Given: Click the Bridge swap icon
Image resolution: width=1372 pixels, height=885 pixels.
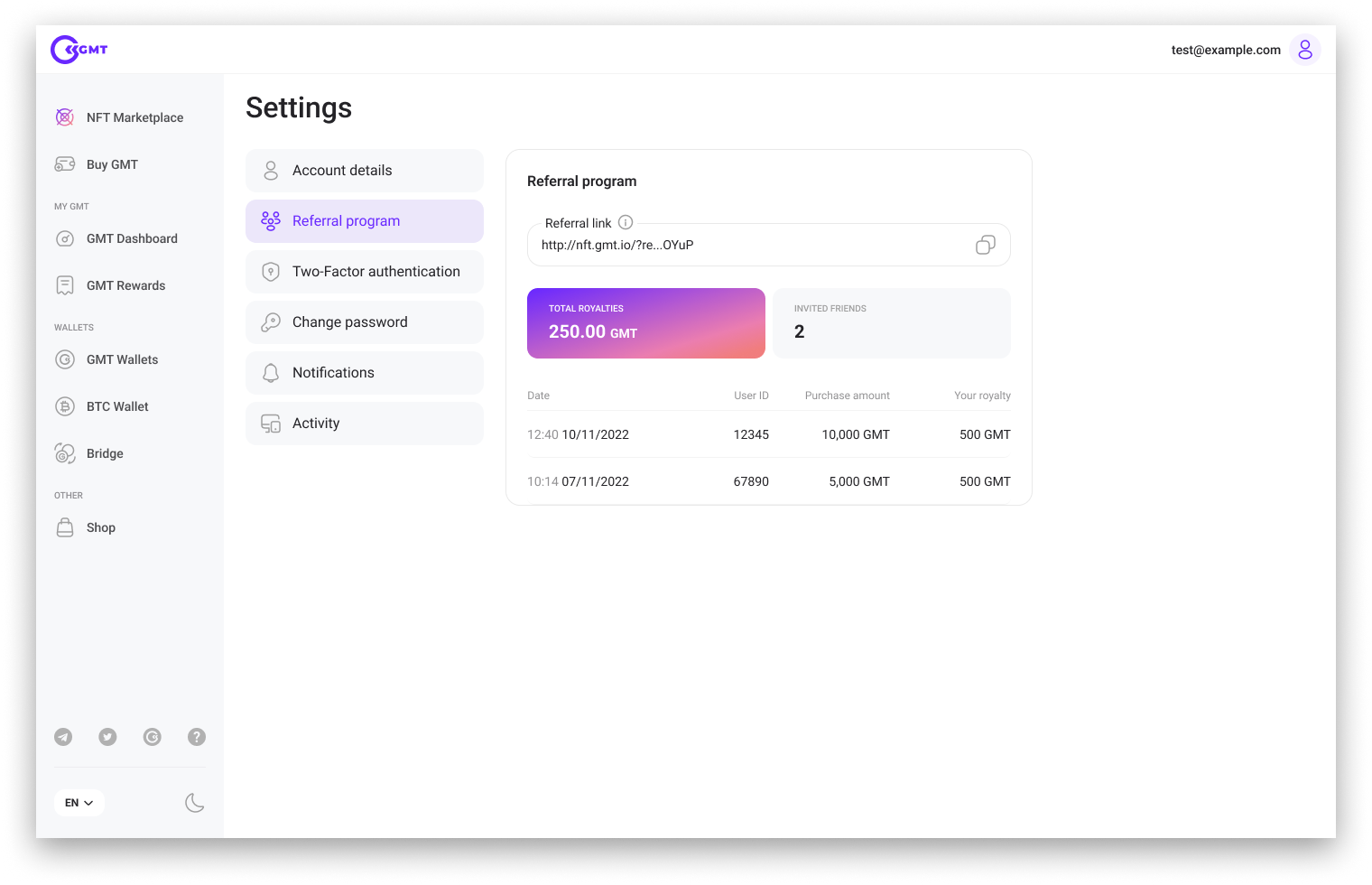Looking at the screenshot, I should [65, 453].
